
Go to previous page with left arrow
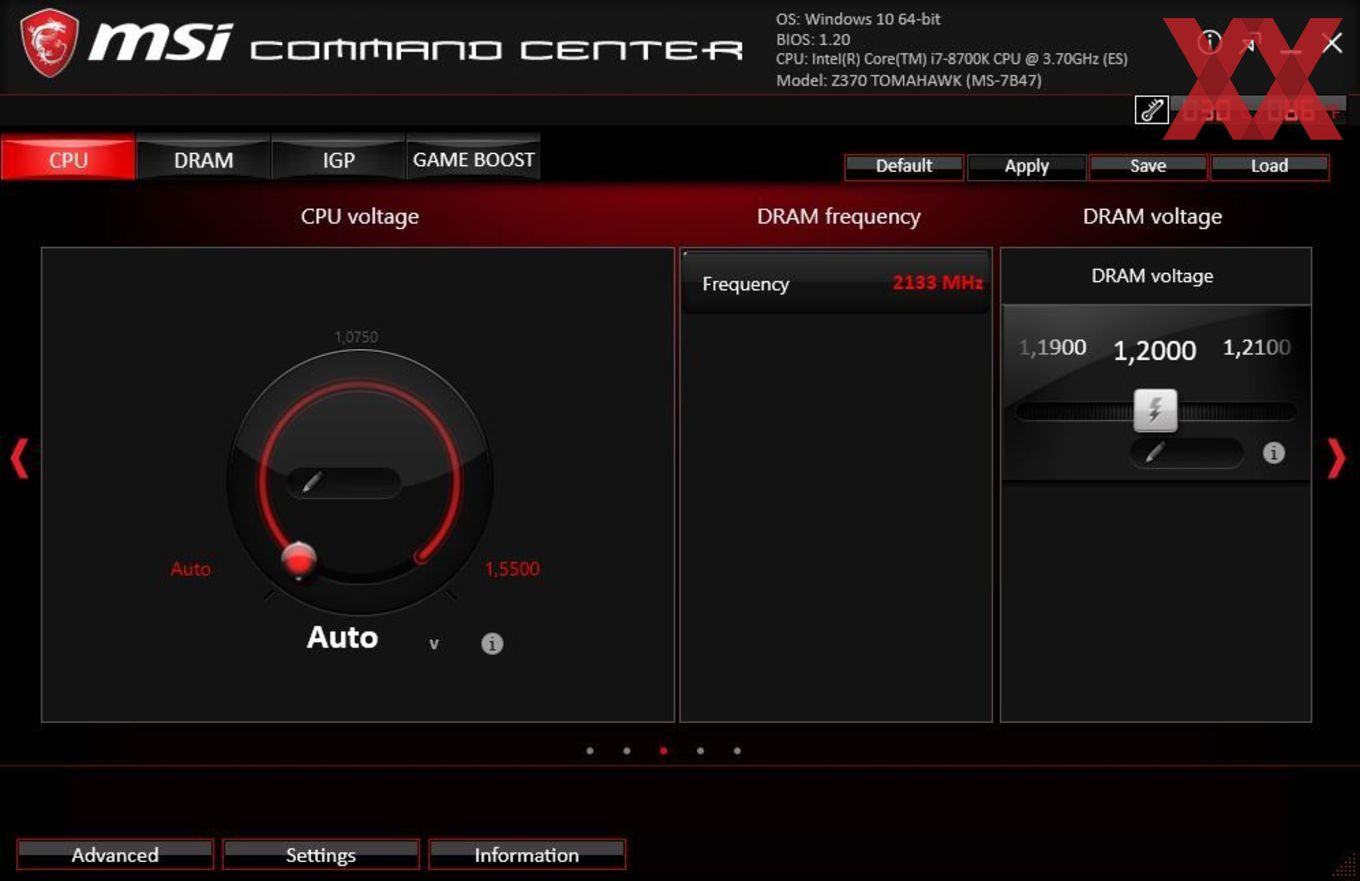[x=19, y=459]
